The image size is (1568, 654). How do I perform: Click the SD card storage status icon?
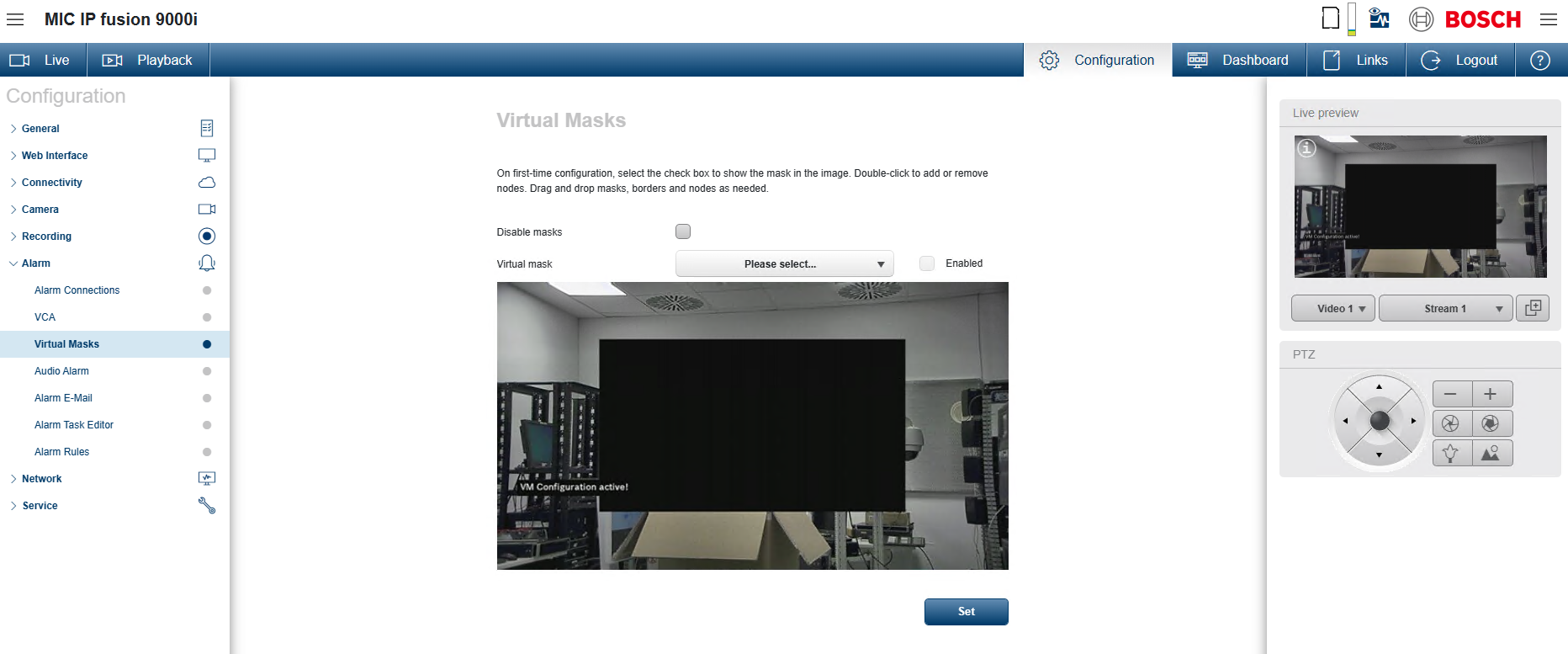1331,18
